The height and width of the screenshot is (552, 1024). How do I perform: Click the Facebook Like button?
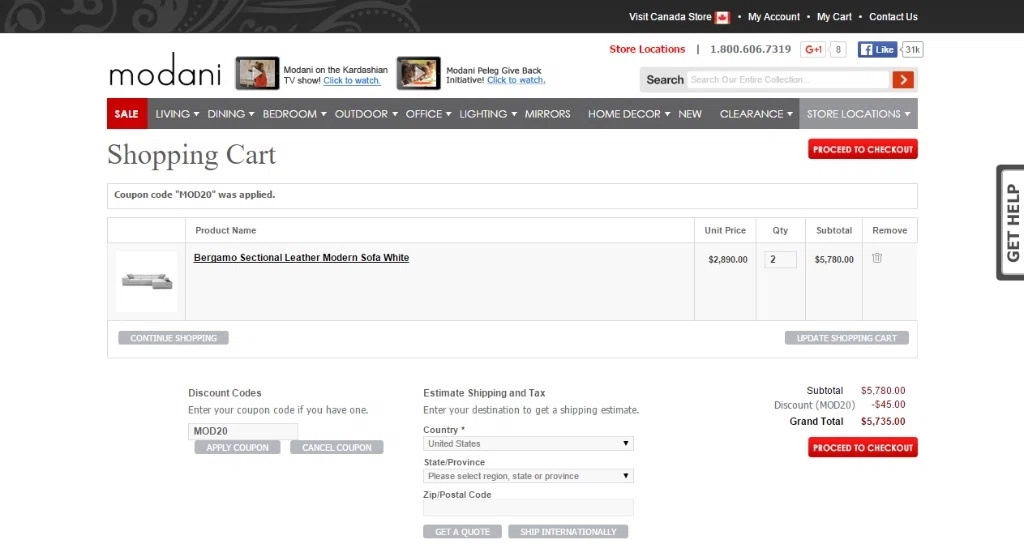877,50
